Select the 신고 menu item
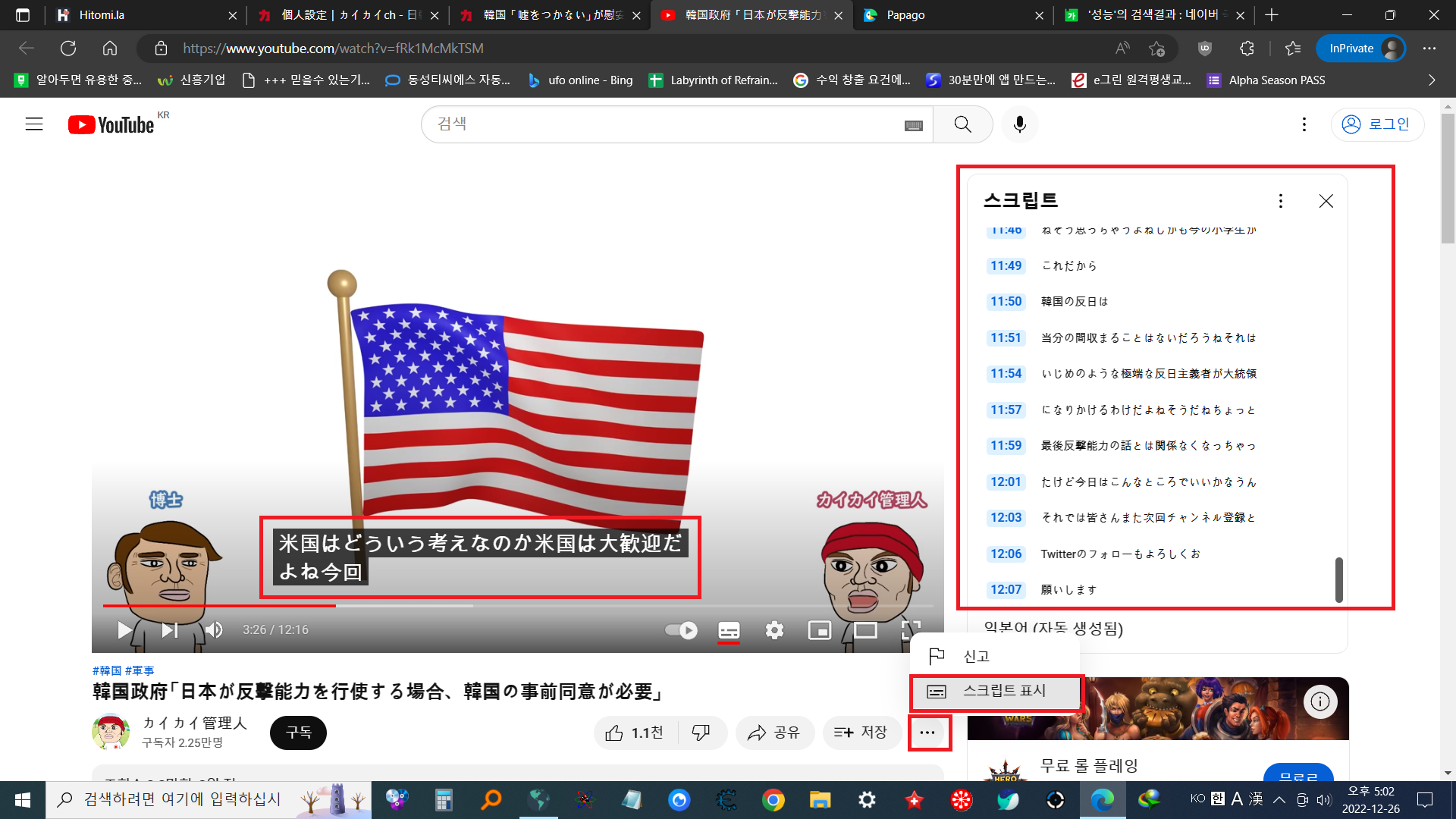The height and width of the screenshot is (819, 1456). [x=994, y=656]
